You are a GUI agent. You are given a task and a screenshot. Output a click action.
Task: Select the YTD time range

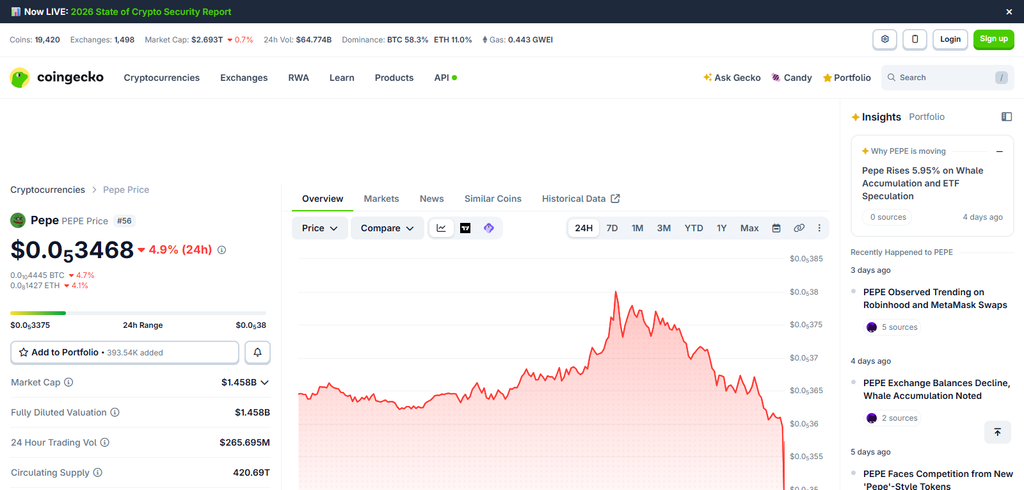[x=694, y=228]
